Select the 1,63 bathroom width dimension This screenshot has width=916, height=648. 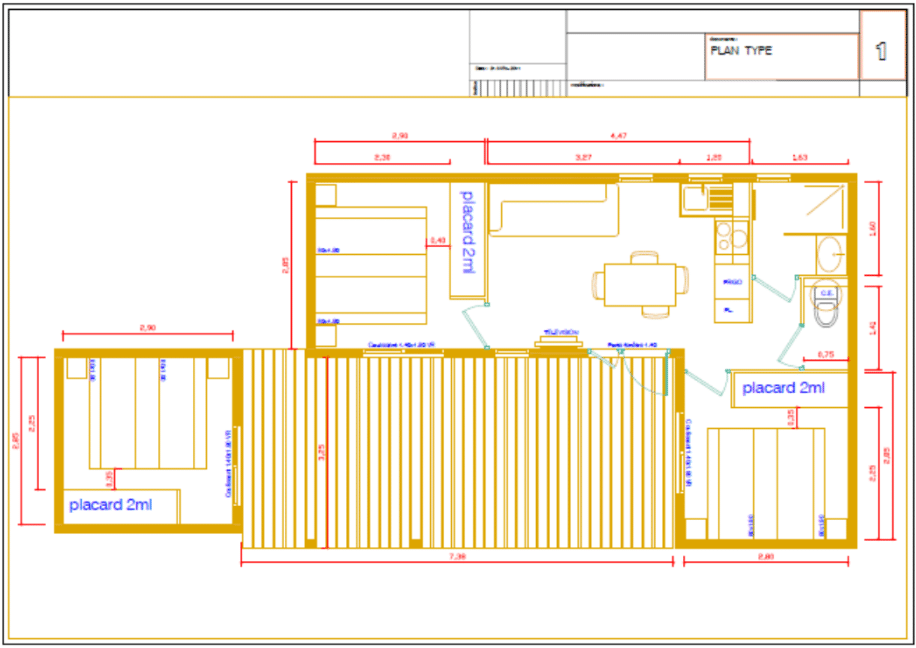point(800,157)
